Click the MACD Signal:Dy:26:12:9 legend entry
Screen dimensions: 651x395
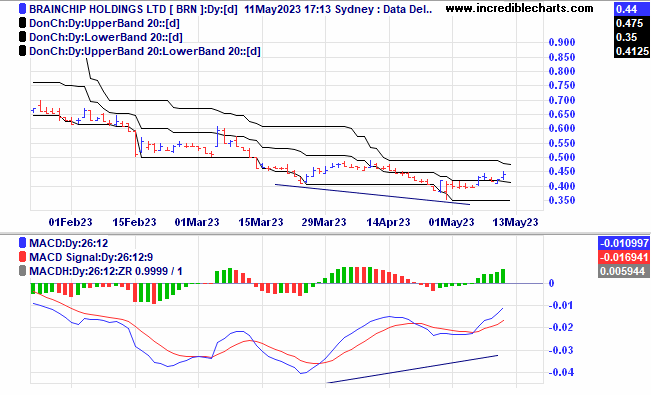coord(91,257)
